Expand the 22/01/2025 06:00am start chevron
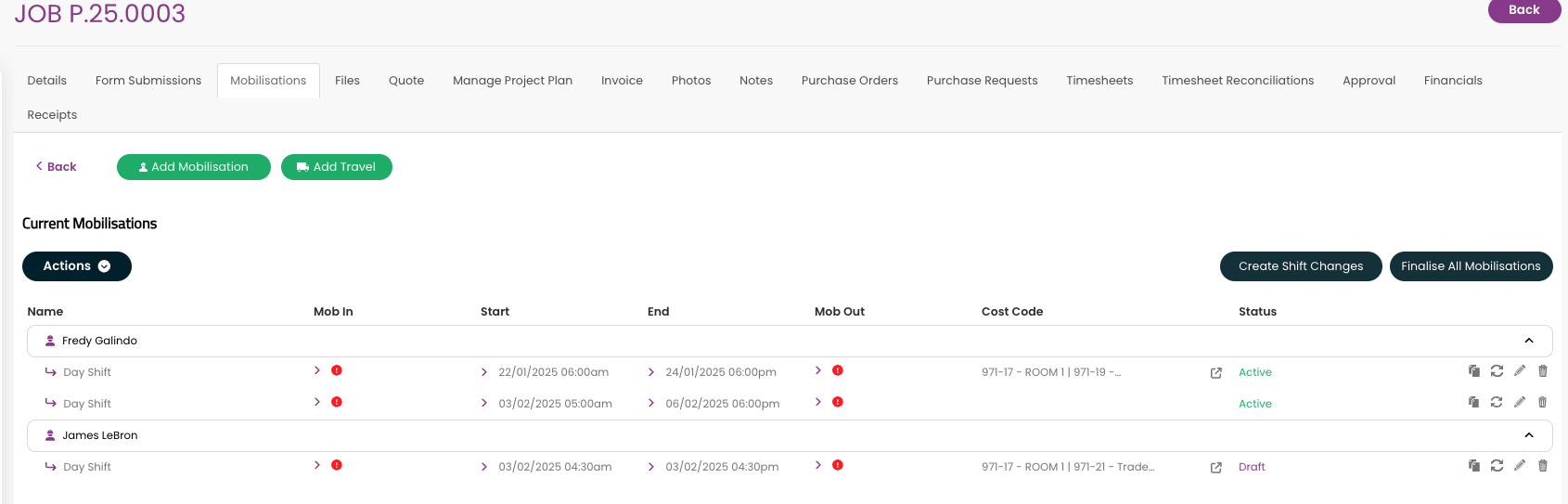 [484, 372]
